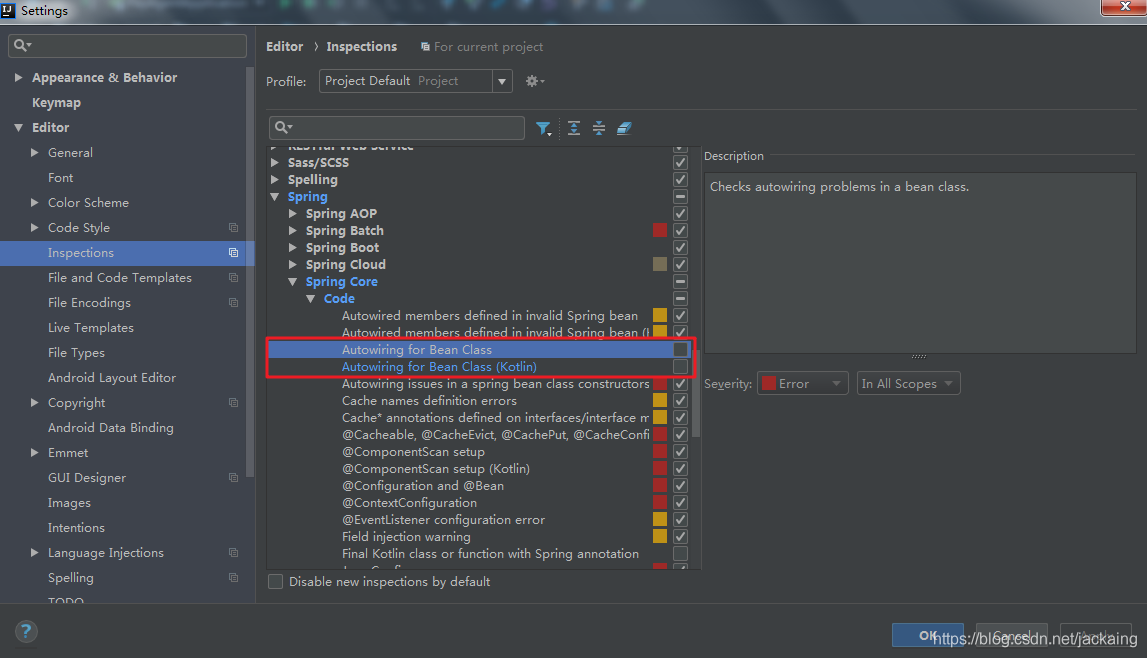Collapse the Spring Core group

[293, 281]
